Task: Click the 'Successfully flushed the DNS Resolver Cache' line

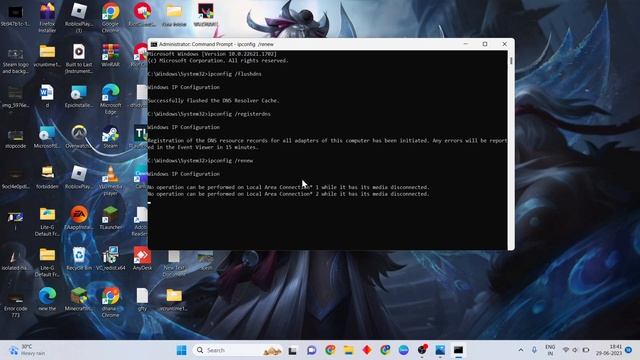Action: 213,100
